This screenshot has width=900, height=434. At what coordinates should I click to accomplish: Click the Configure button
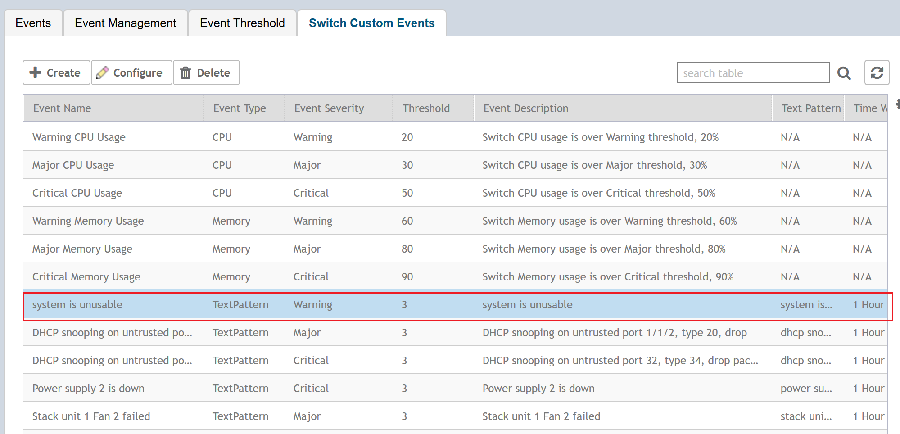tap(129, 73)
